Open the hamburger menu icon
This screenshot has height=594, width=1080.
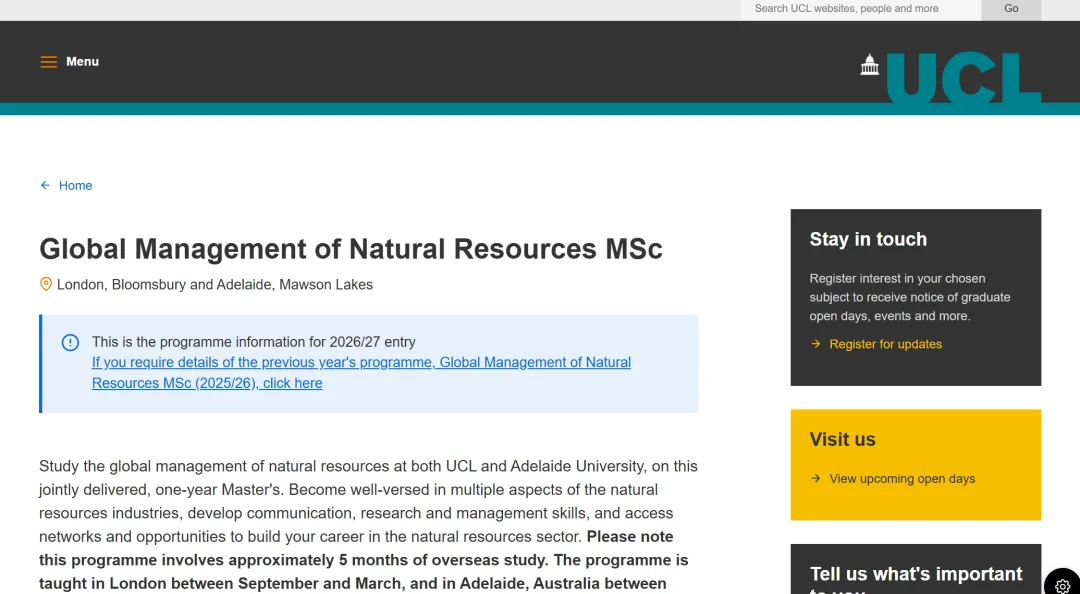[x=48, y=62]
